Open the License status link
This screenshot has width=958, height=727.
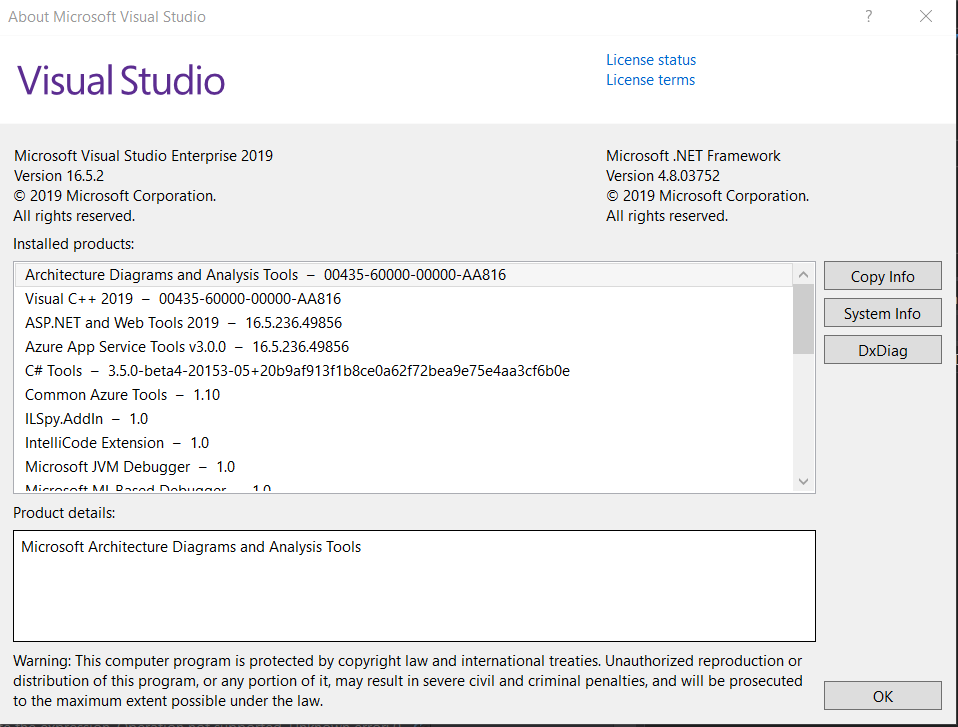point(651,60)
